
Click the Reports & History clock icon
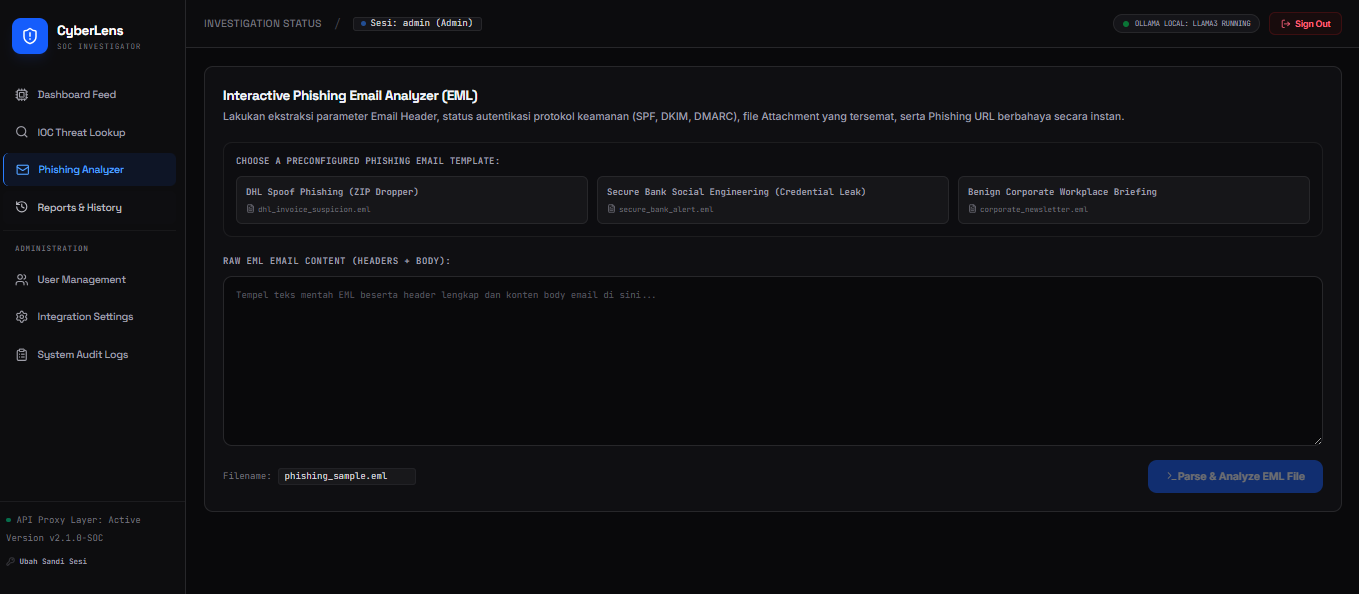(22, 208)
